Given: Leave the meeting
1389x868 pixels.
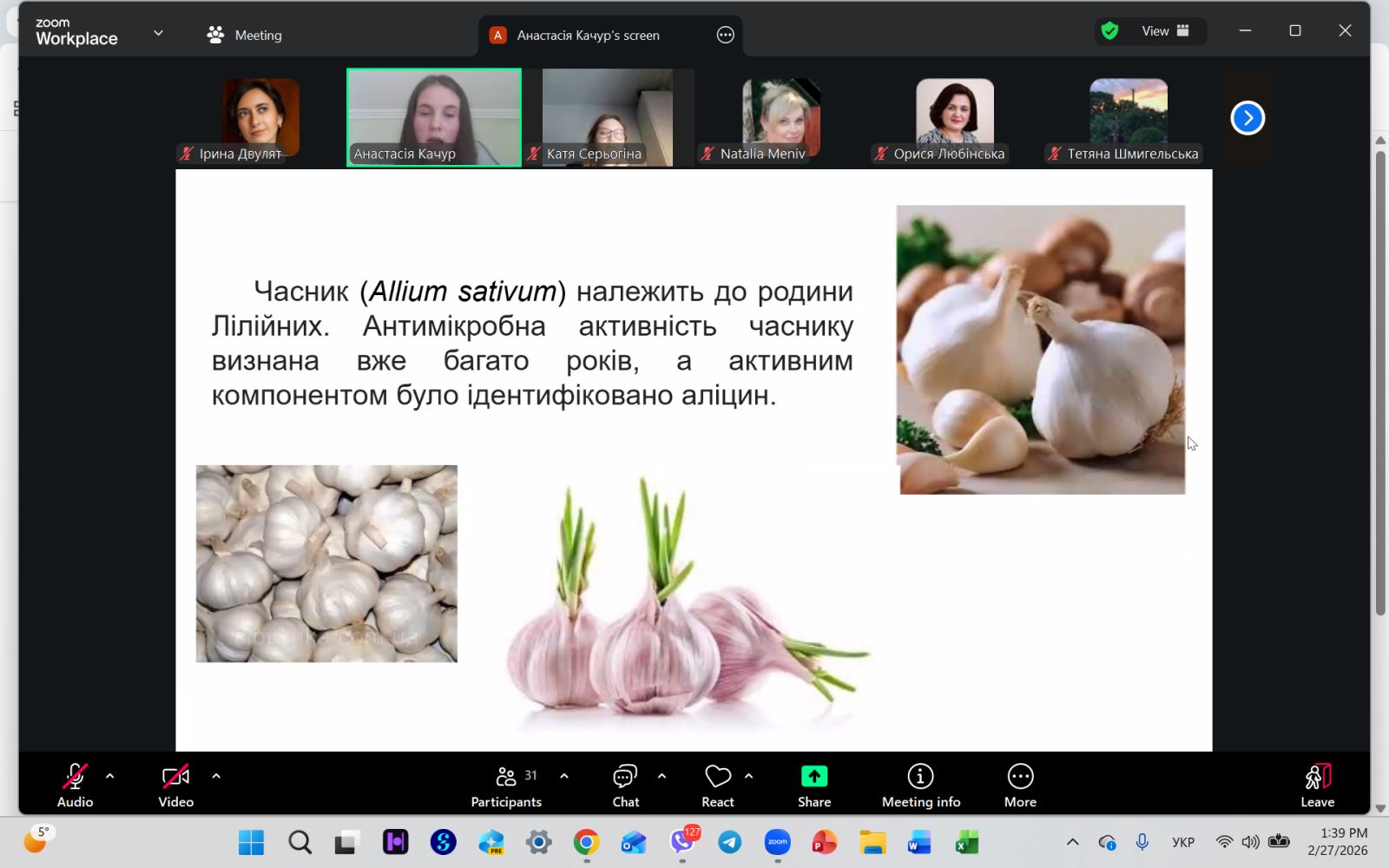Looking at the screenshot, I should [x=1317, y=786].
